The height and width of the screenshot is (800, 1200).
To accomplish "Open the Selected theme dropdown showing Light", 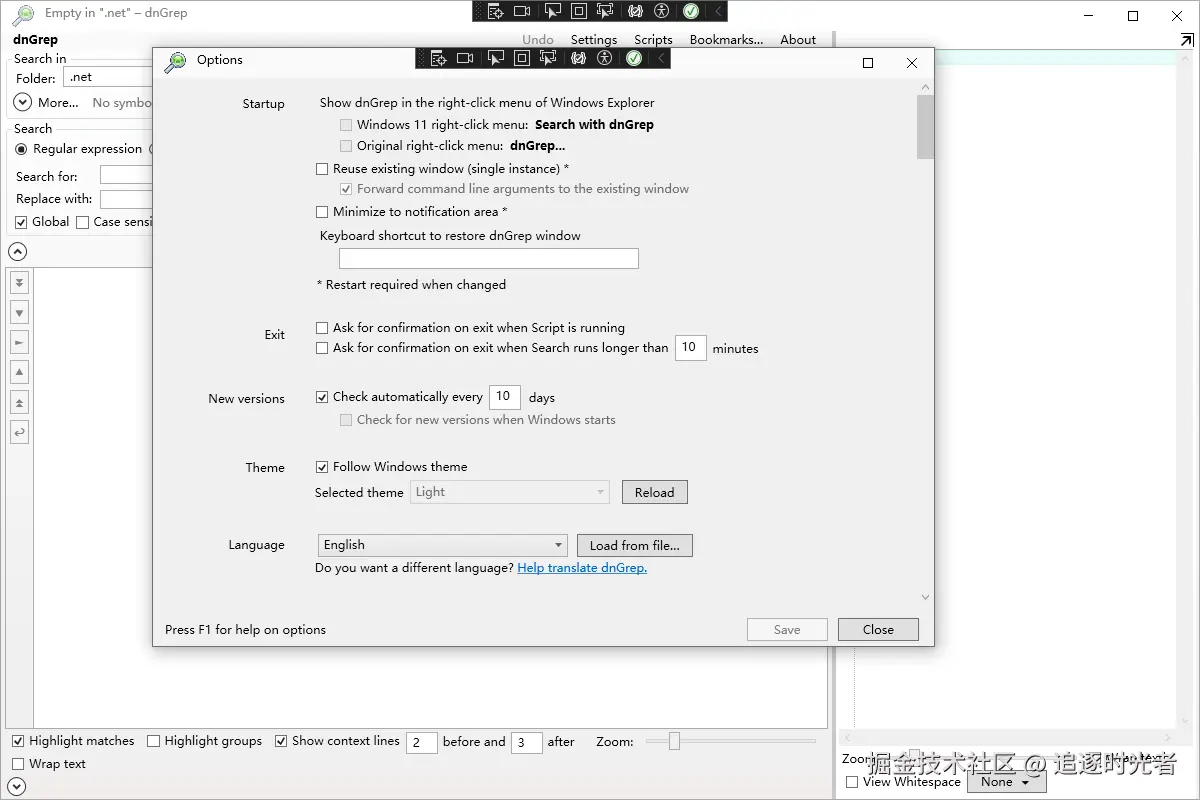I will [x=510, y=492].
